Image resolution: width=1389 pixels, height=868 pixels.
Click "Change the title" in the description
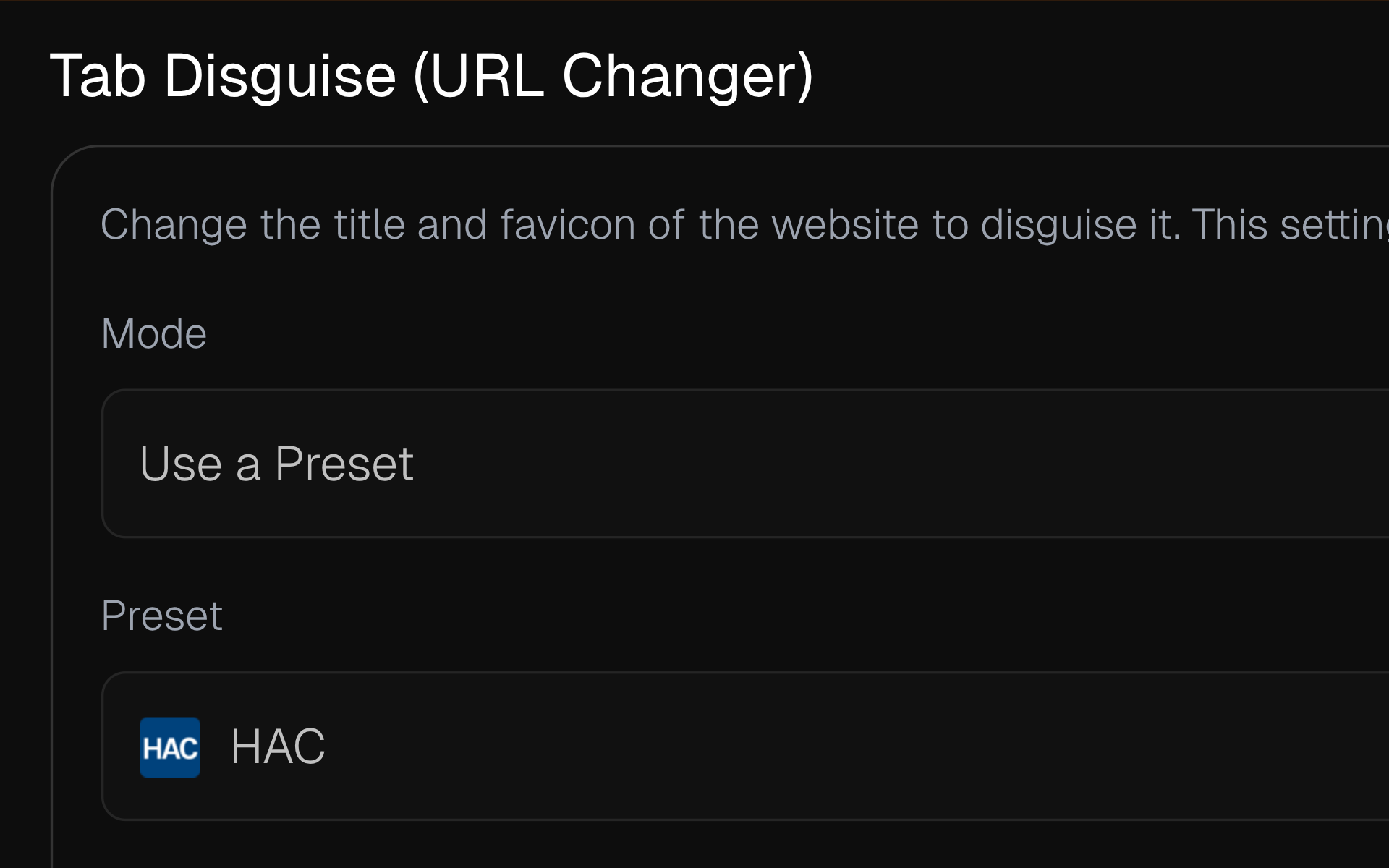tap(211, 224)
